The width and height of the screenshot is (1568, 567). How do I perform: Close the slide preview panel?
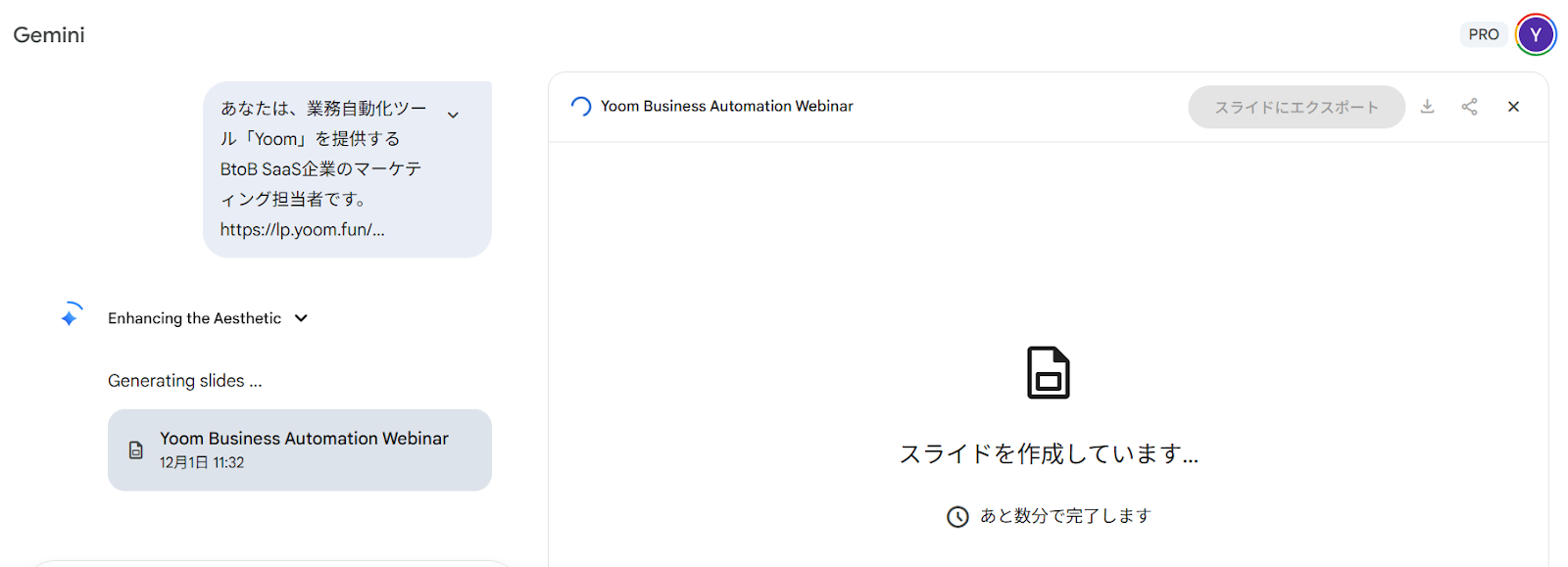click(x=1513, y=107)
